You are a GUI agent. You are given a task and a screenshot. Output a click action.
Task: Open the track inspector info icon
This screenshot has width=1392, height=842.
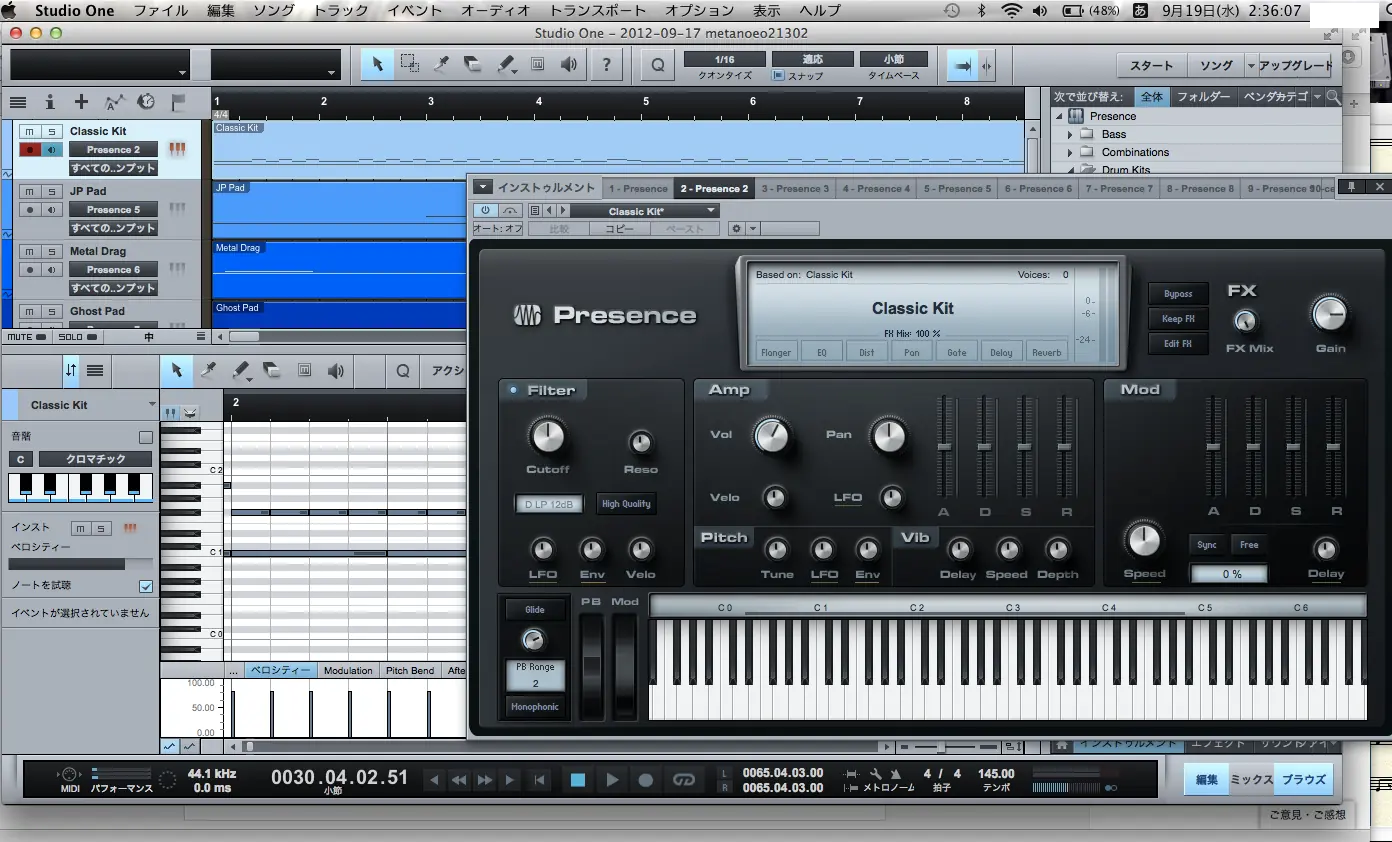[50, 102]
